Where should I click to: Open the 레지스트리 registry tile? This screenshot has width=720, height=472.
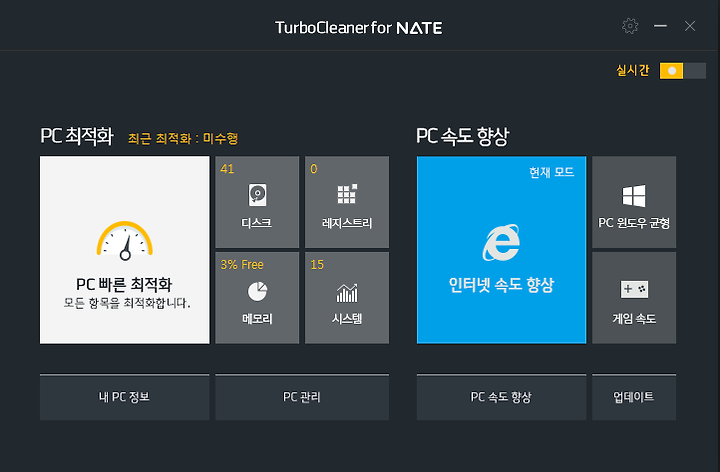pos(347,202)
